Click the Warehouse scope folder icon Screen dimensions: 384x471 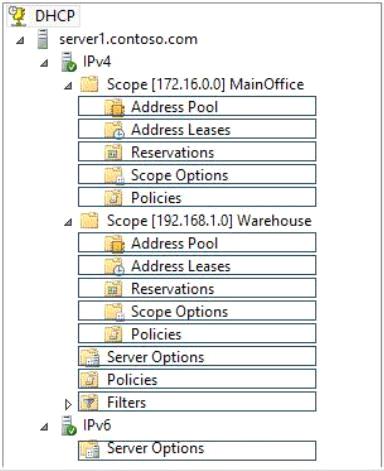click(89, 221)
